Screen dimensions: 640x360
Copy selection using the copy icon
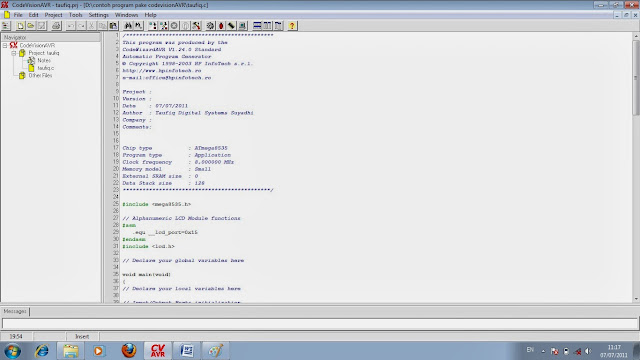click(x=102, y=26)
